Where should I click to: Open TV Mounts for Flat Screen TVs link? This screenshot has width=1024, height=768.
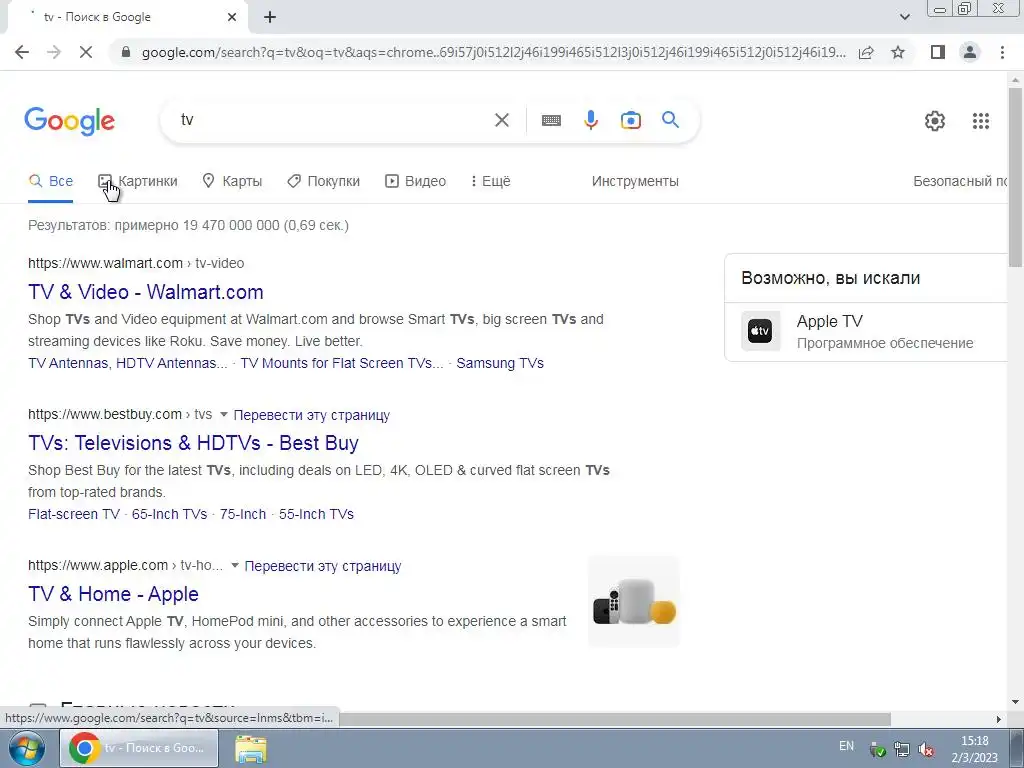click(x=342, y=363)
